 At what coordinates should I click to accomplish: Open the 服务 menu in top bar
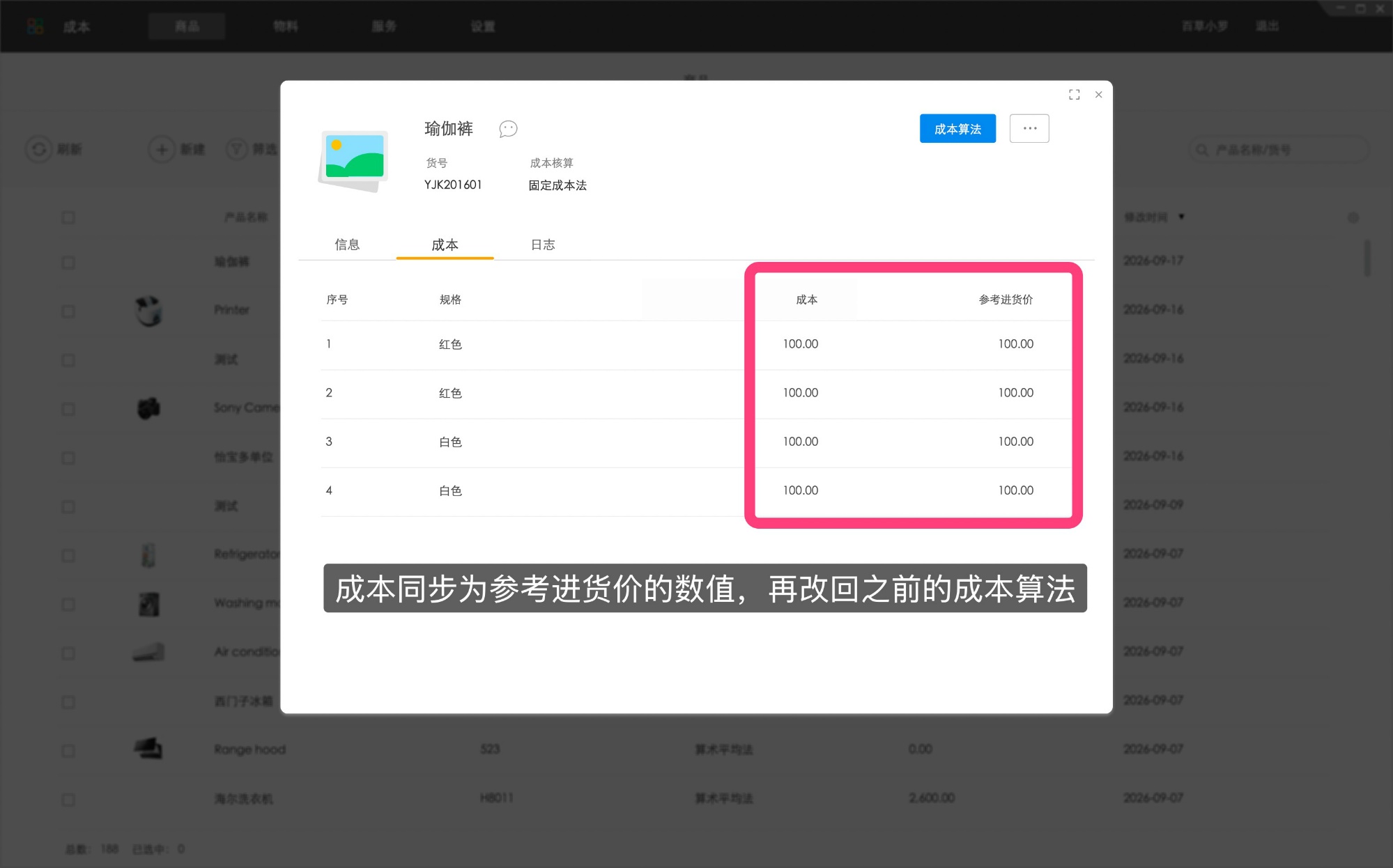384,26
